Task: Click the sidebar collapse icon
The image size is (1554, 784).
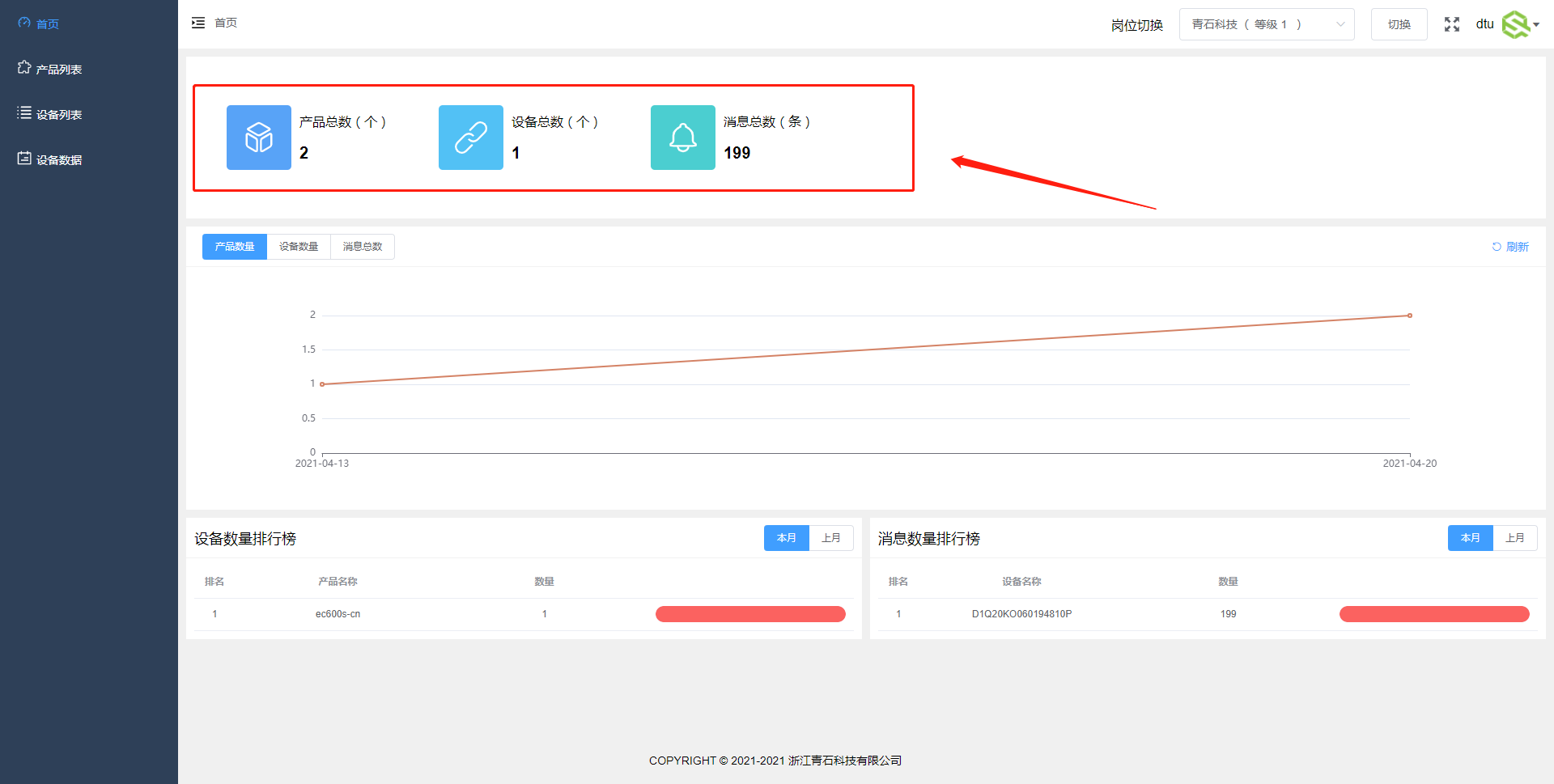Action: click(198, 23)
